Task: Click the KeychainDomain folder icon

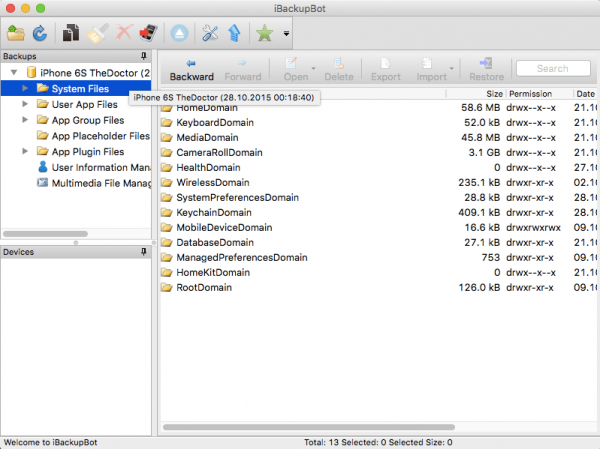Action: pyautogui.click(x=166, y=212)
